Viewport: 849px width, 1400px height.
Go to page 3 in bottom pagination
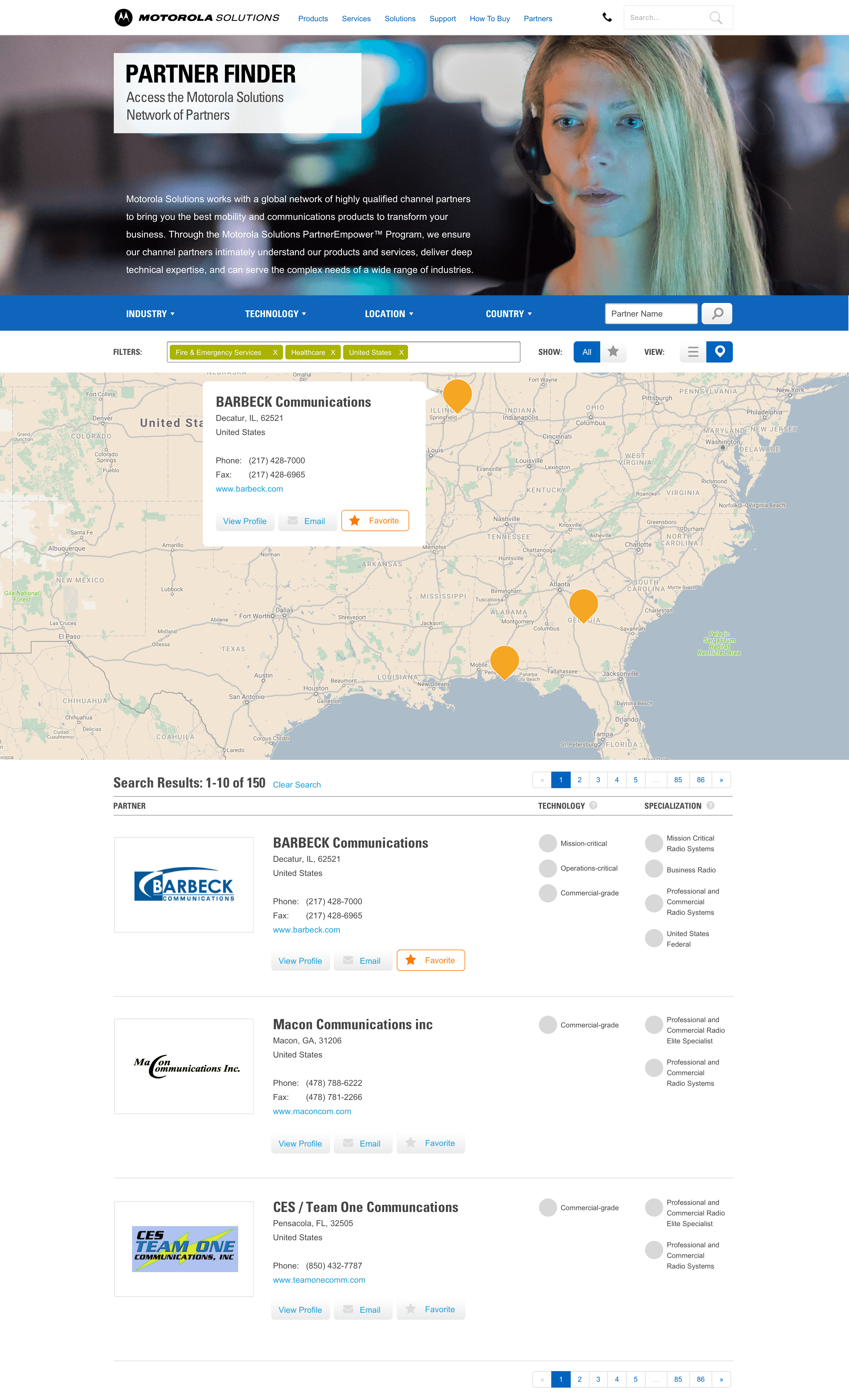coord(598,1379)
